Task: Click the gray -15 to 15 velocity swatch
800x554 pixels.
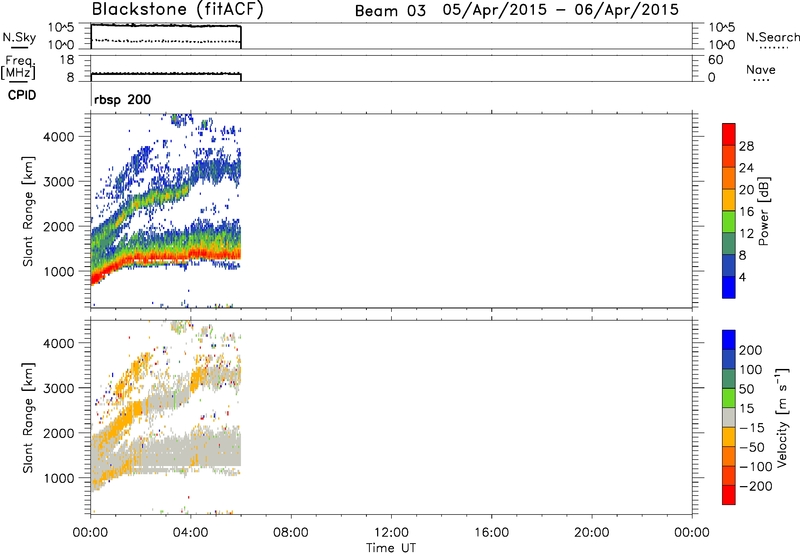Action: pos(729,418)
